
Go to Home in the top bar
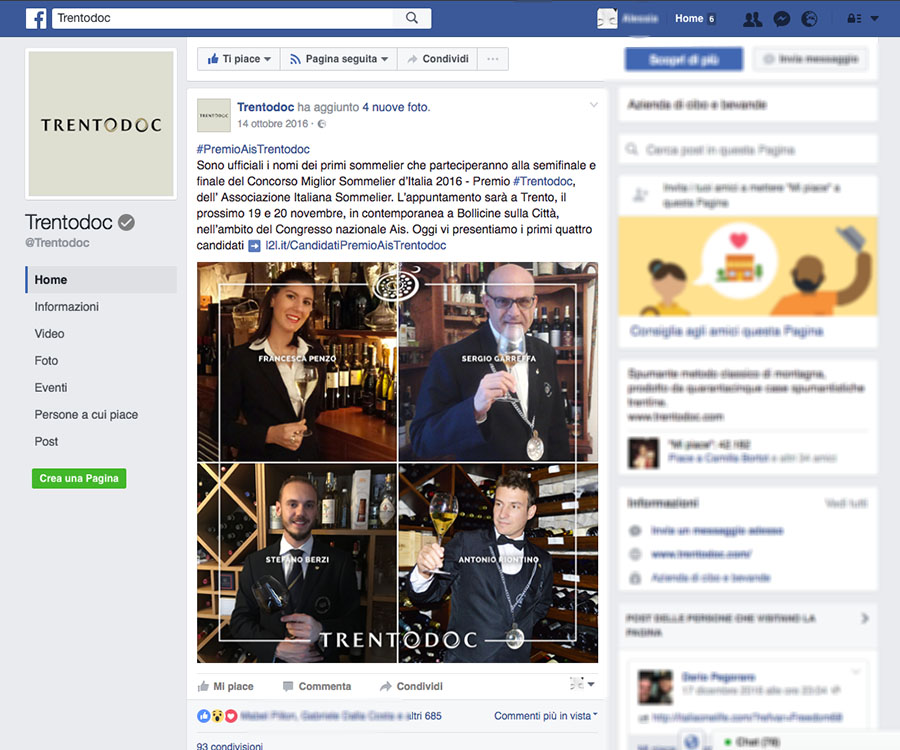pyautogui.click(x=689, y=18)
